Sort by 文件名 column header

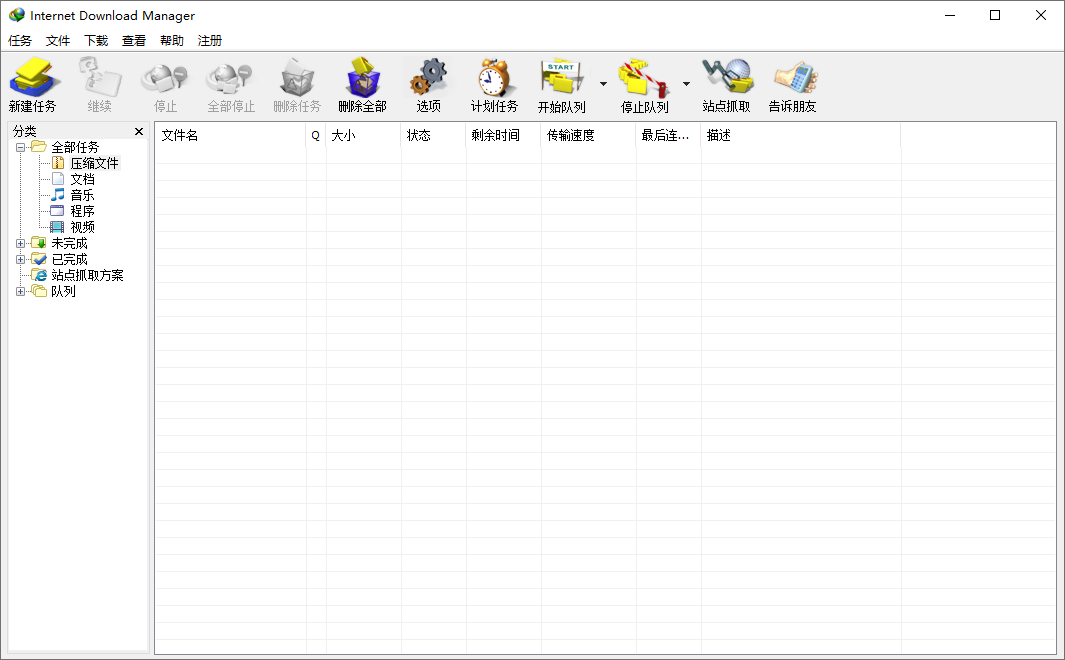(x=230, y=135)
